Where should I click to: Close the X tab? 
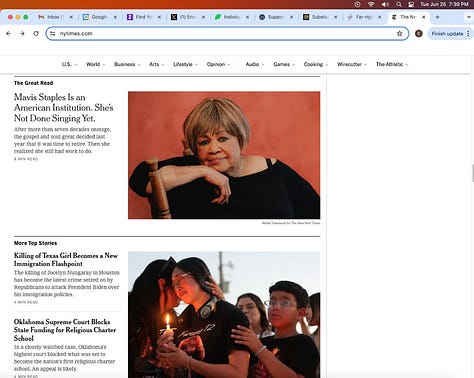[203, 17]
